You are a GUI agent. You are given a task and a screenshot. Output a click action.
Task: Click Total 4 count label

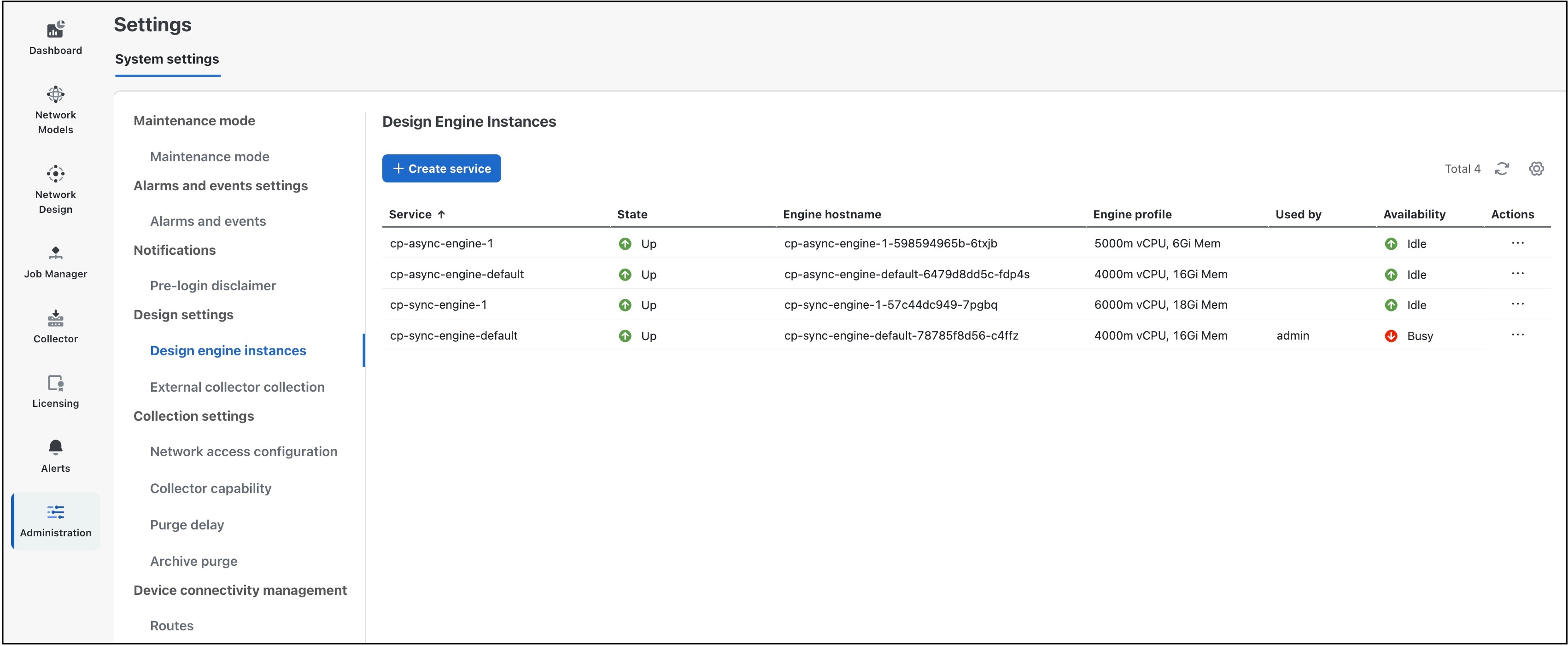pos(1462,169)
